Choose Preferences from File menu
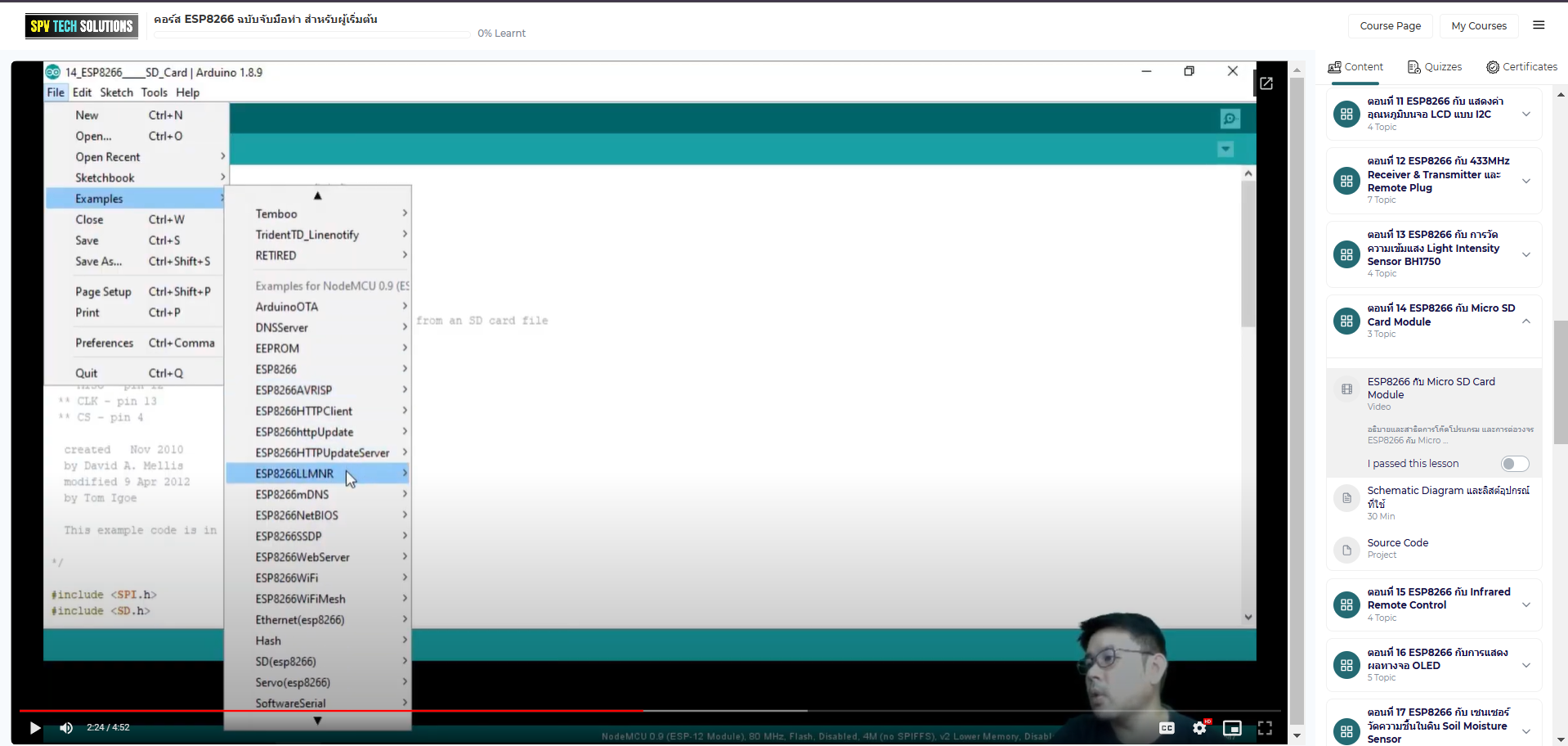 coord(135,343)
